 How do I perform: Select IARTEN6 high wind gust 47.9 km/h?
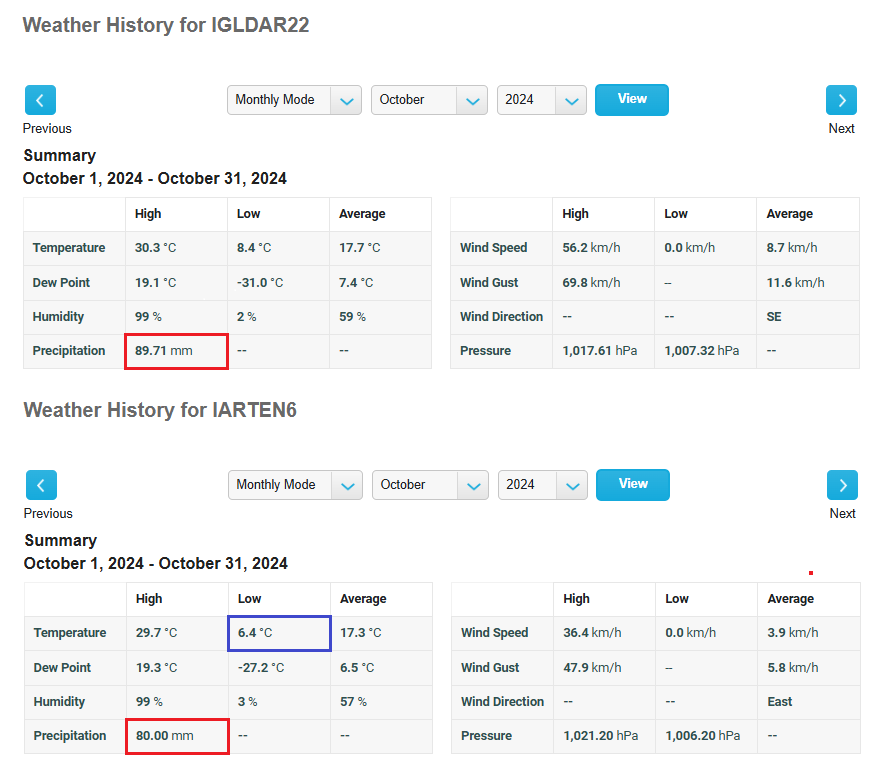pos(592,668)
